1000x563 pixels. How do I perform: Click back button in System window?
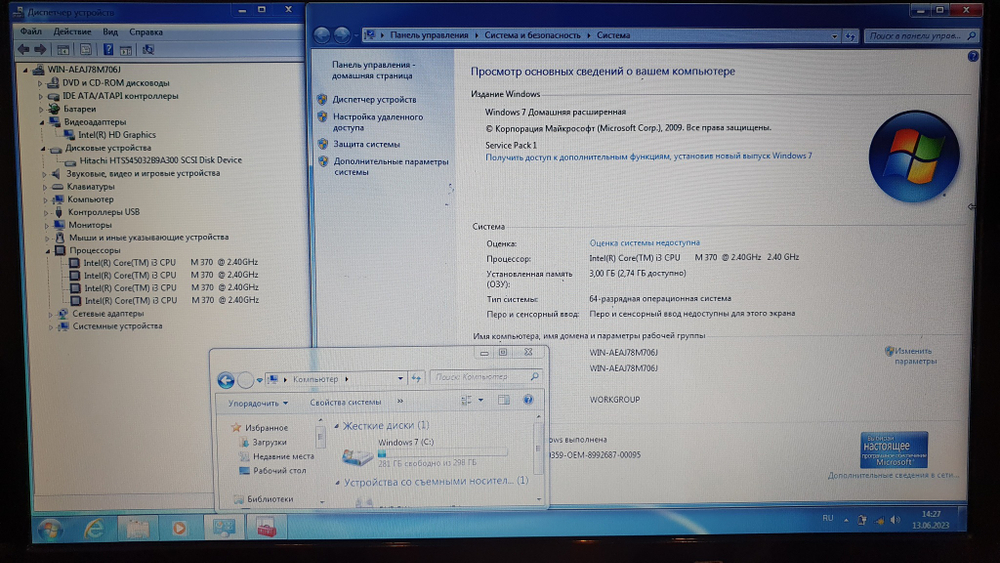click(x=321, y=35)
